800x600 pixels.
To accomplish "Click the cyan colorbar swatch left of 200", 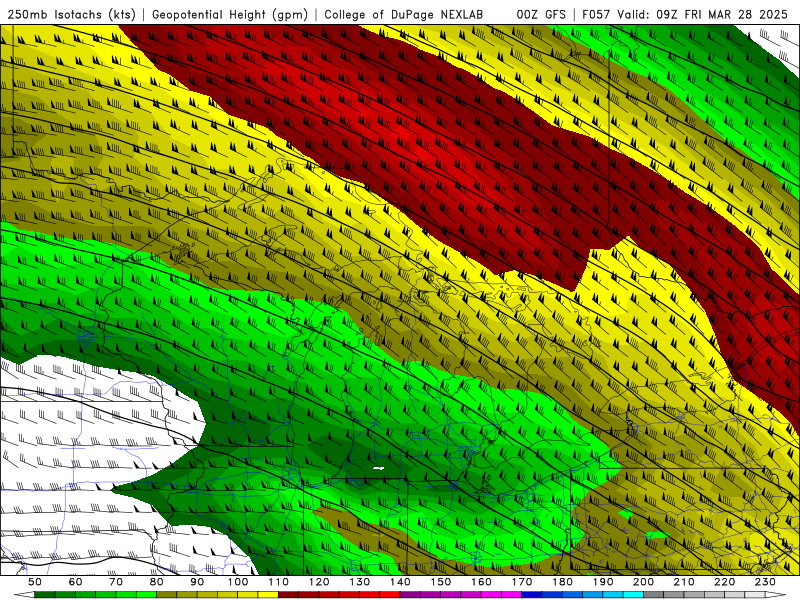I will [633, 595].
